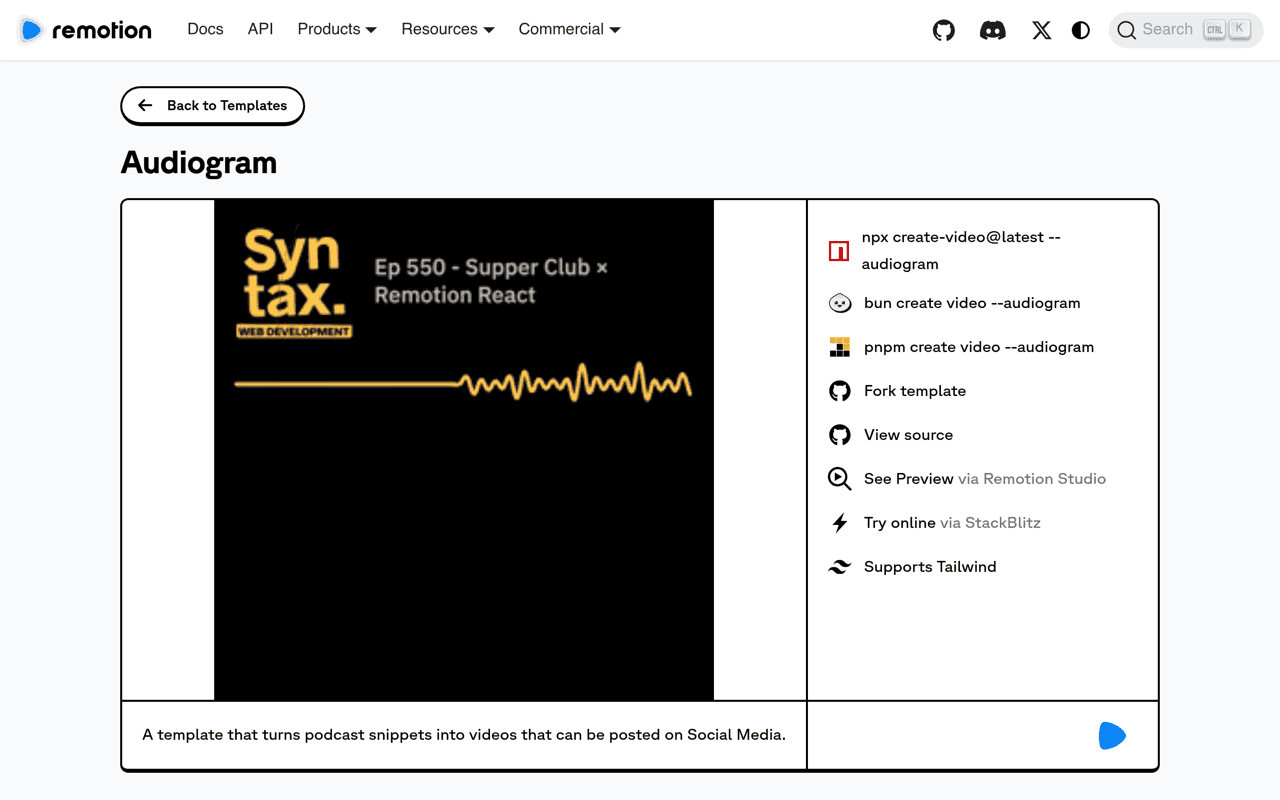
Task: Open the X (Twitter) icon in the navbar
Action: pyautogui.click(x=1042, y=30)
